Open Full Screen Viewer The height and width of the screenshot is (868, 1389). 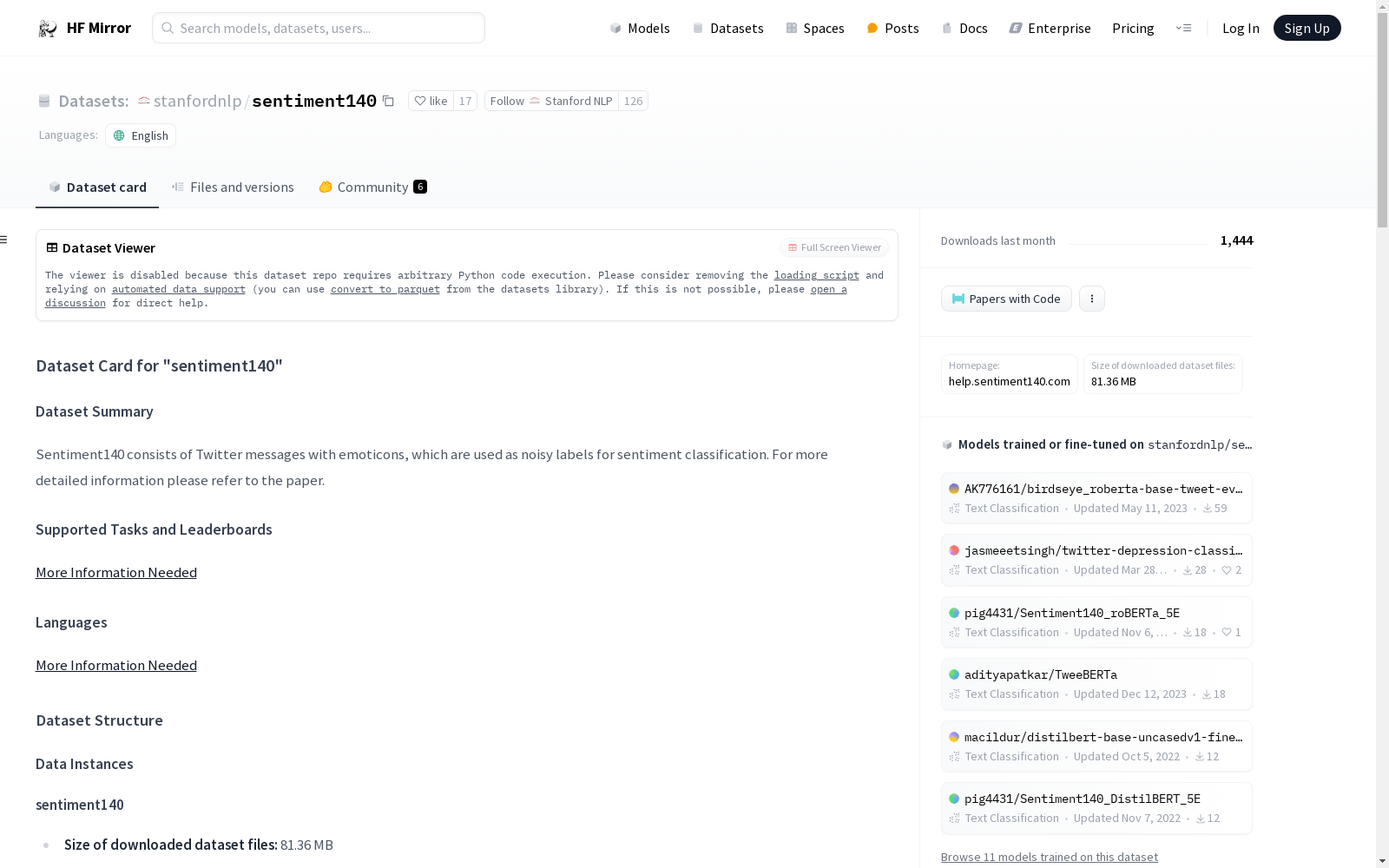click(834, 247)
